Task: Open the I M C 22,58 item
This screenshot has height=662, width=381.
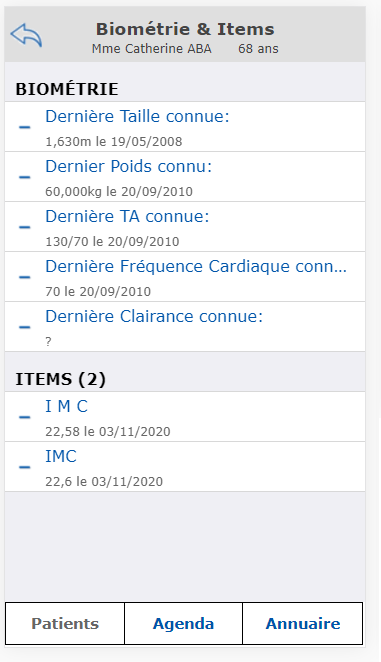Action: pos(185,417)
